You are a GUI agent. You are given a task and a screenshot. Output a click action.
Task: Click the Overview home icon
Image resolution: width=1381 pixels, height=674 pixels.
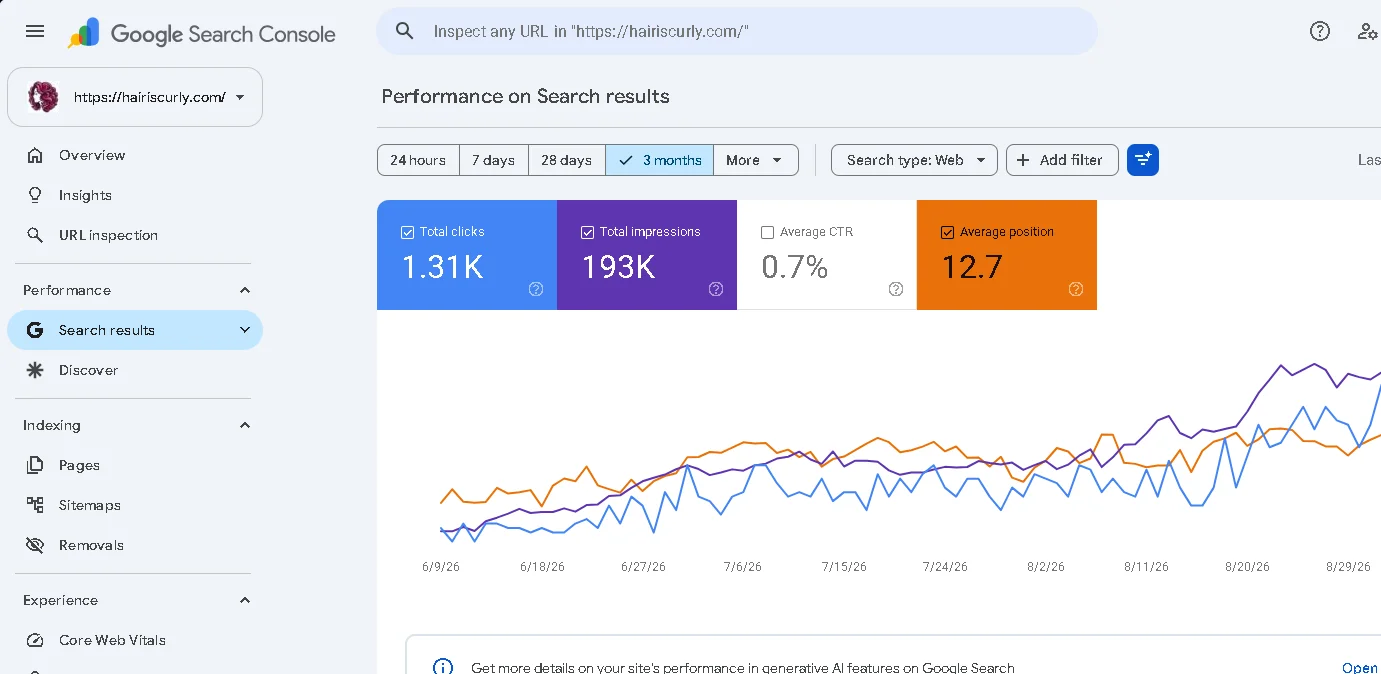click(x=35, y=155)
